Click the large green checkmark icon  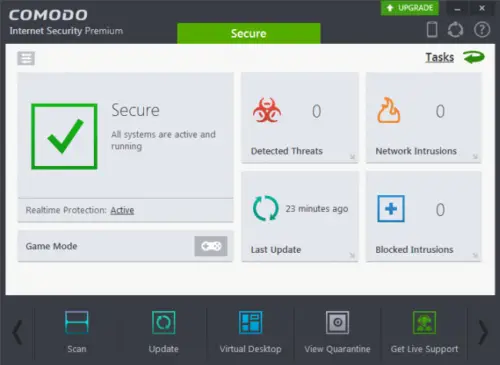pos(64,136)
